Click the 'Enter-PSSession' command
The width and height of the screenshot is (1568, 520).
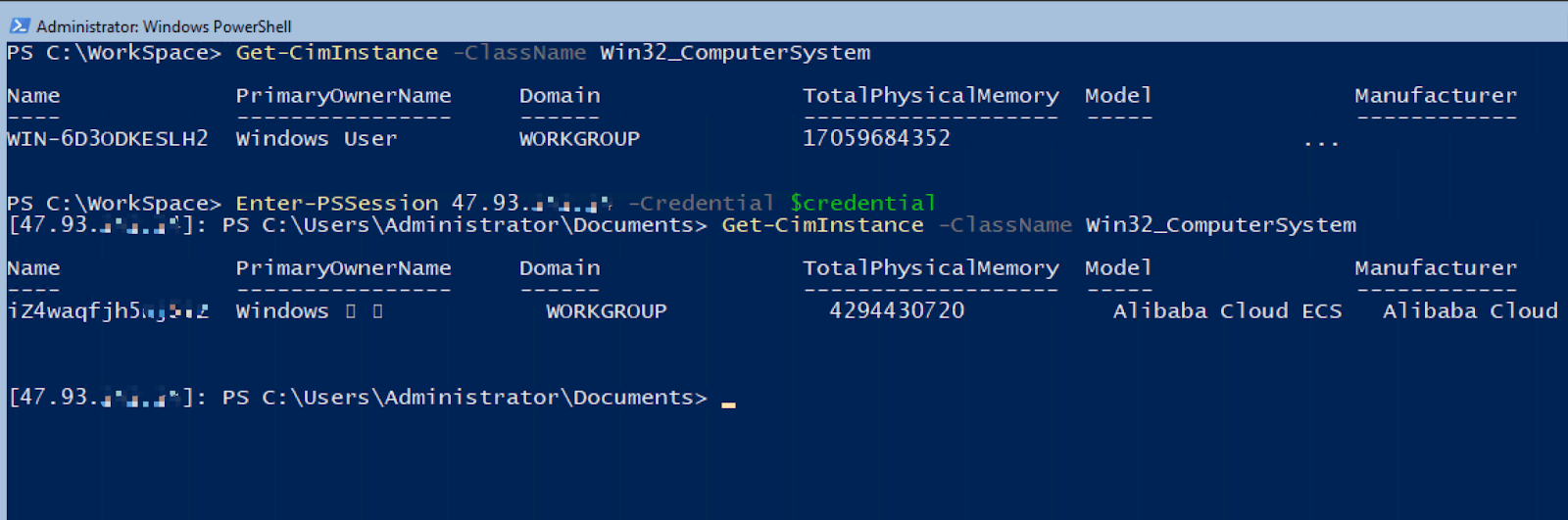(x=336, y=203)
